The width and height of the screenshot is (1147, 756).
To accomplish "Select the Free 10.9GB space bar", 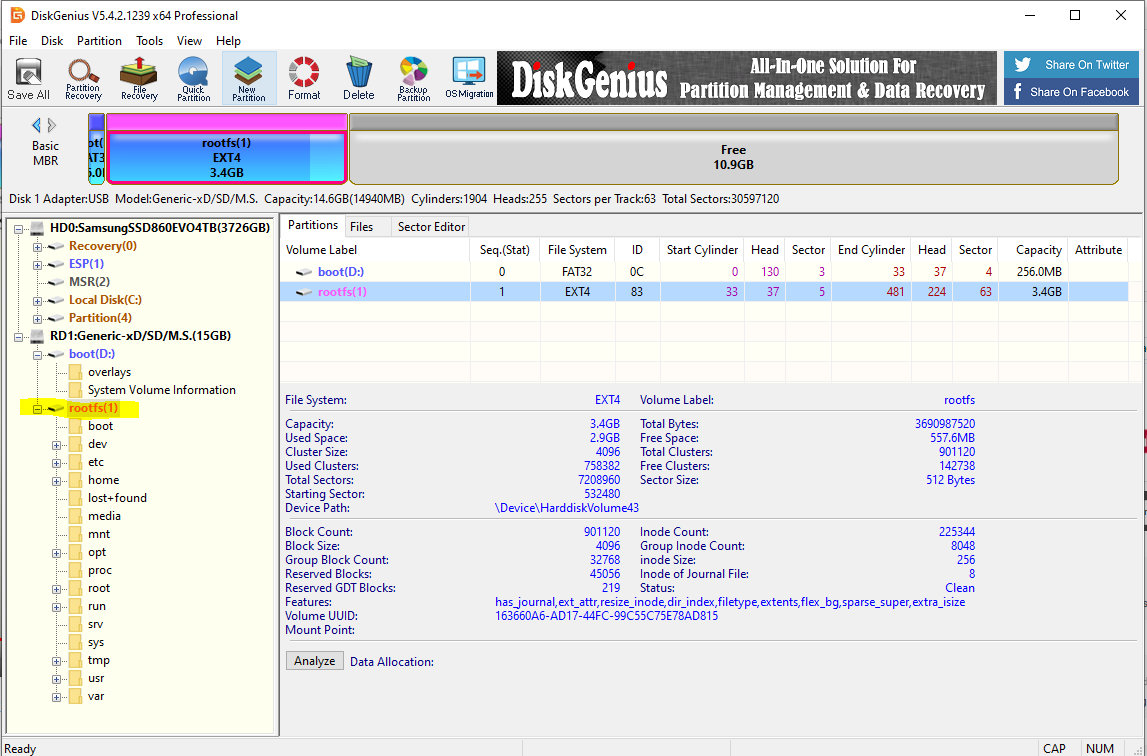I will (733, 157).
